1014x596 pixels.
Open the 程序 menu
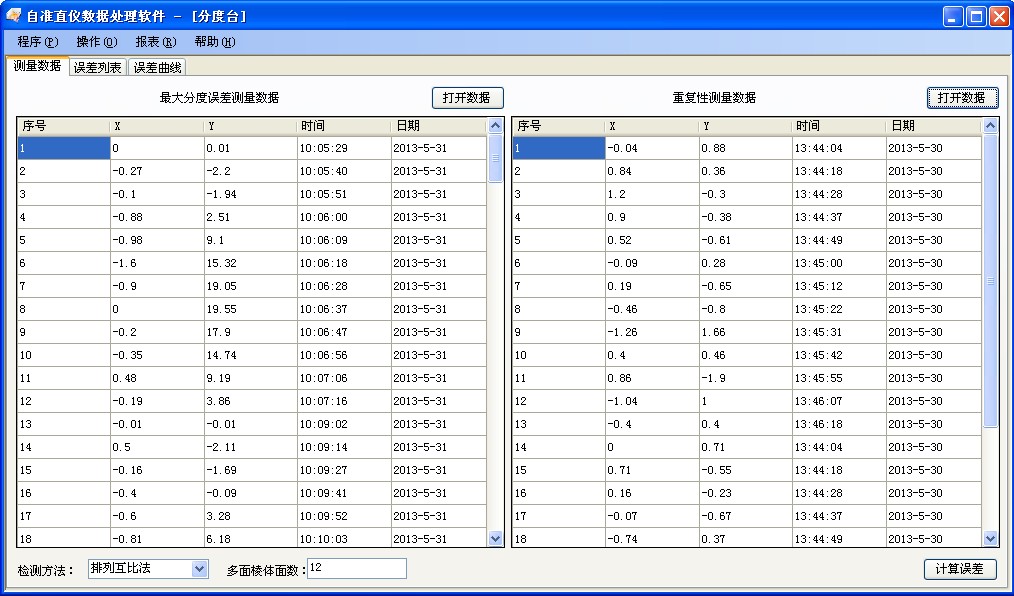click(39, 42)
